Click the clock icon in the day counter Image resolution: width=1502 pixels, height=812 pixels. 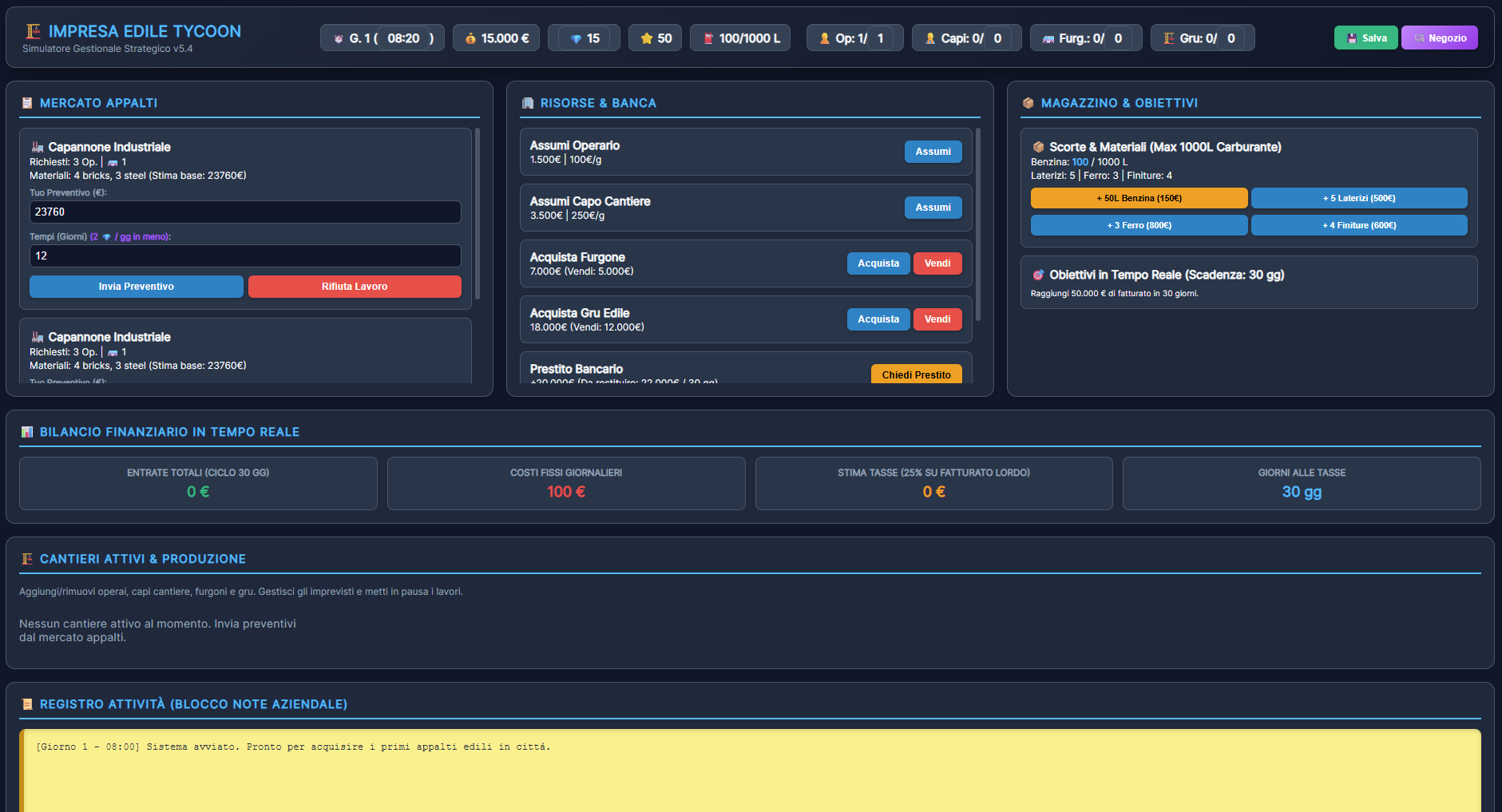click(339, 38)
